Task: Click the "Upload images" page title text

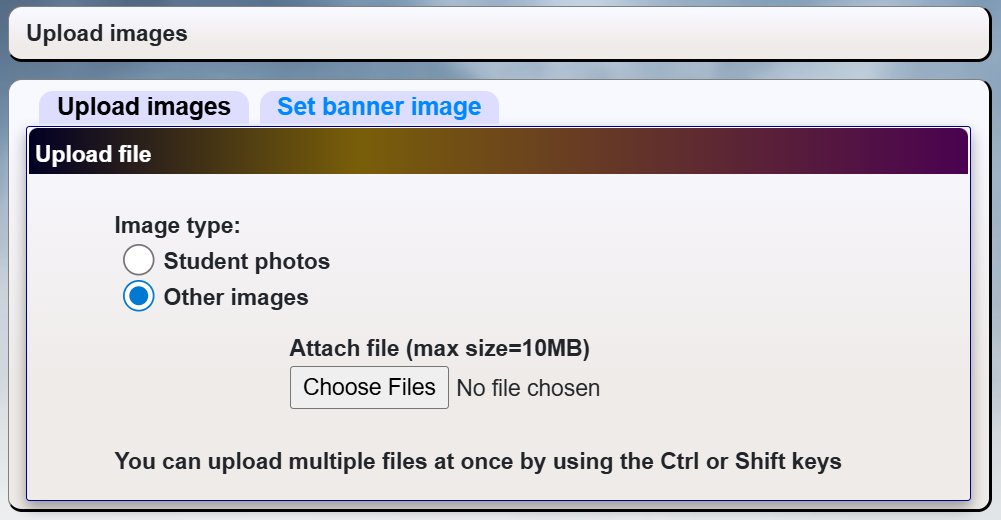Action: [107, 34]
